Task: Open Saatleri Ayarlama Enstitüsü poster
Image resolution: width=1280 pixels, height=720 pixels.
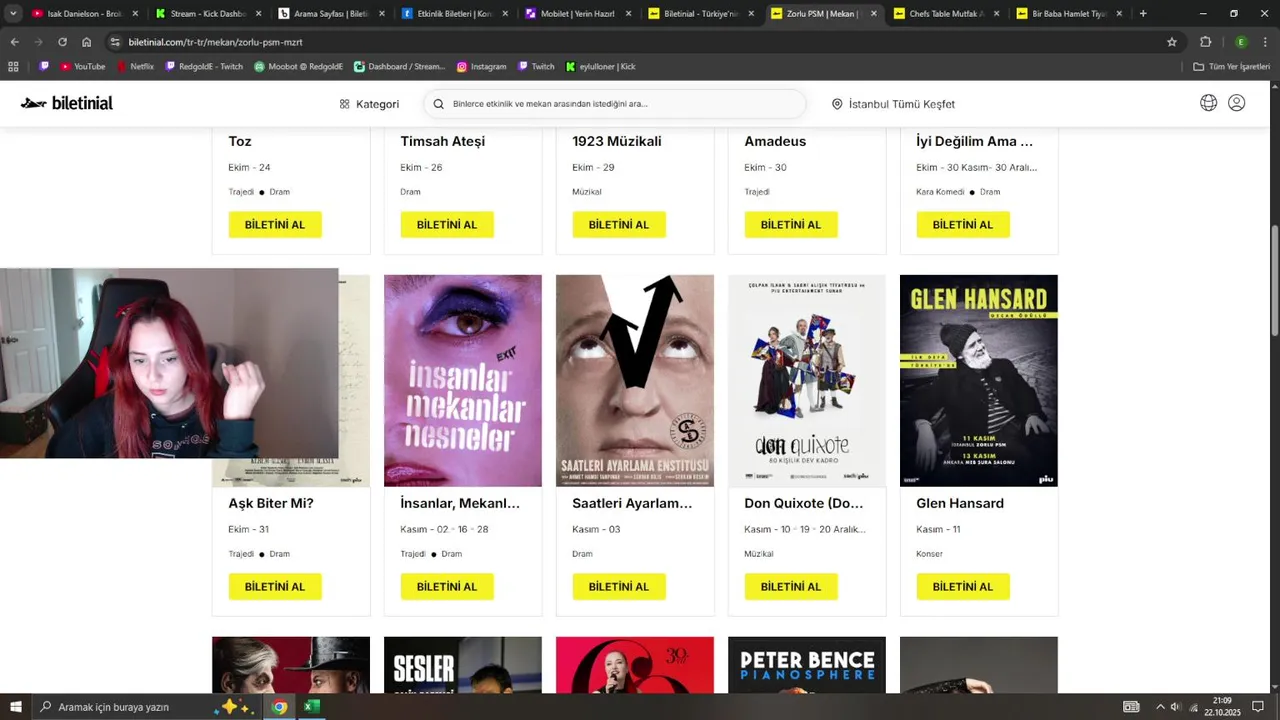Action: click(635, 381)
